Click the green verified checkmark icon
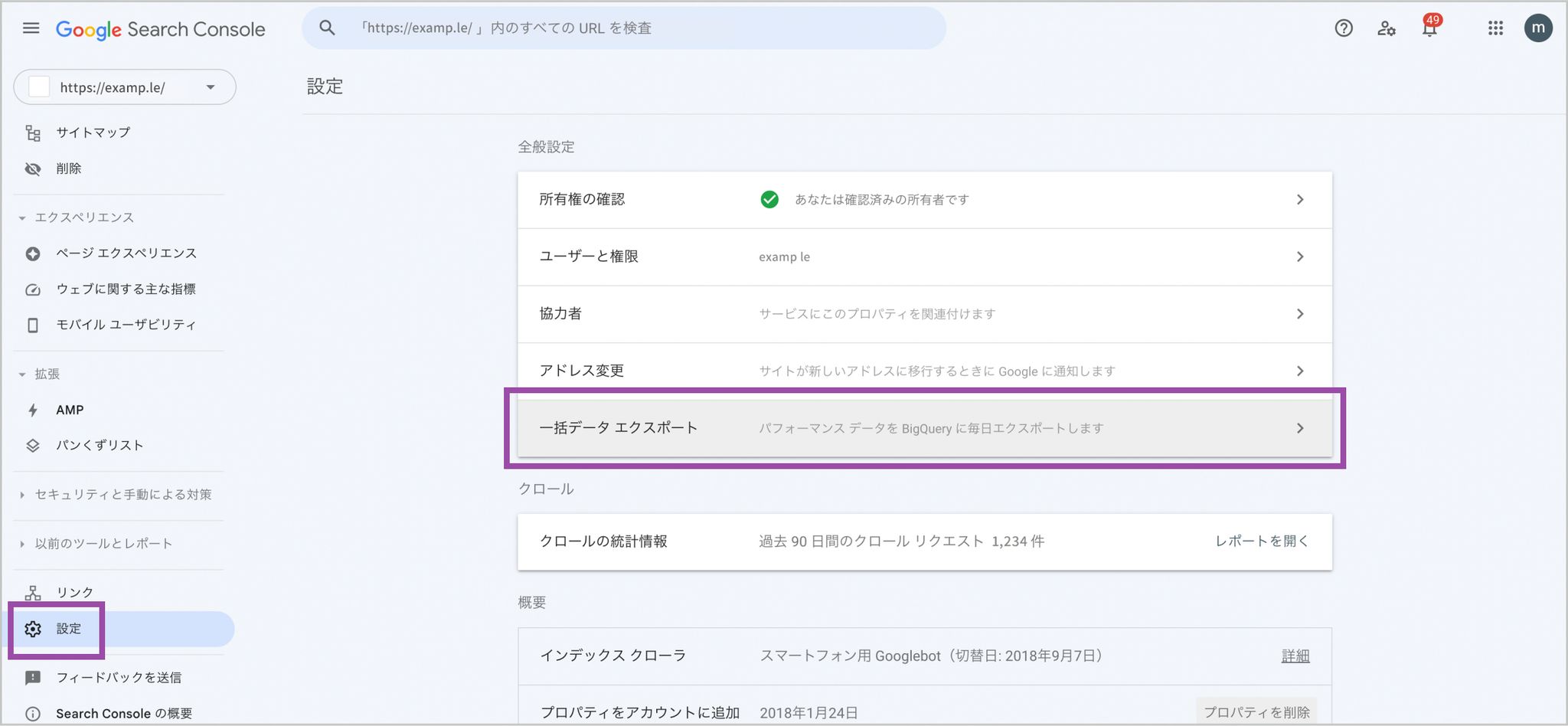 [x=769, y=200]
